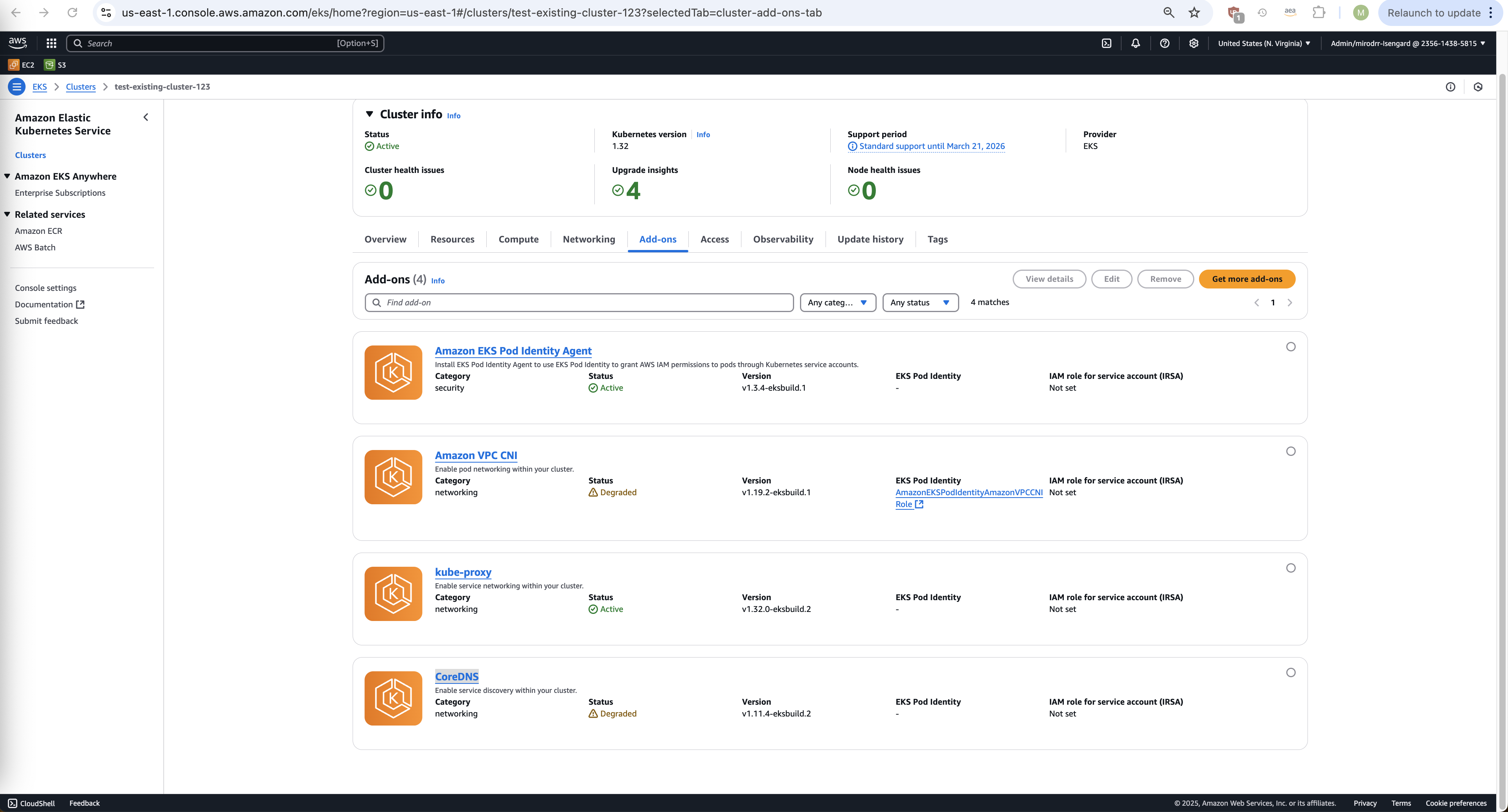Screen dimensions: 1508x812
Task: Switch to the Observability tab
Action: click(783, 239)
